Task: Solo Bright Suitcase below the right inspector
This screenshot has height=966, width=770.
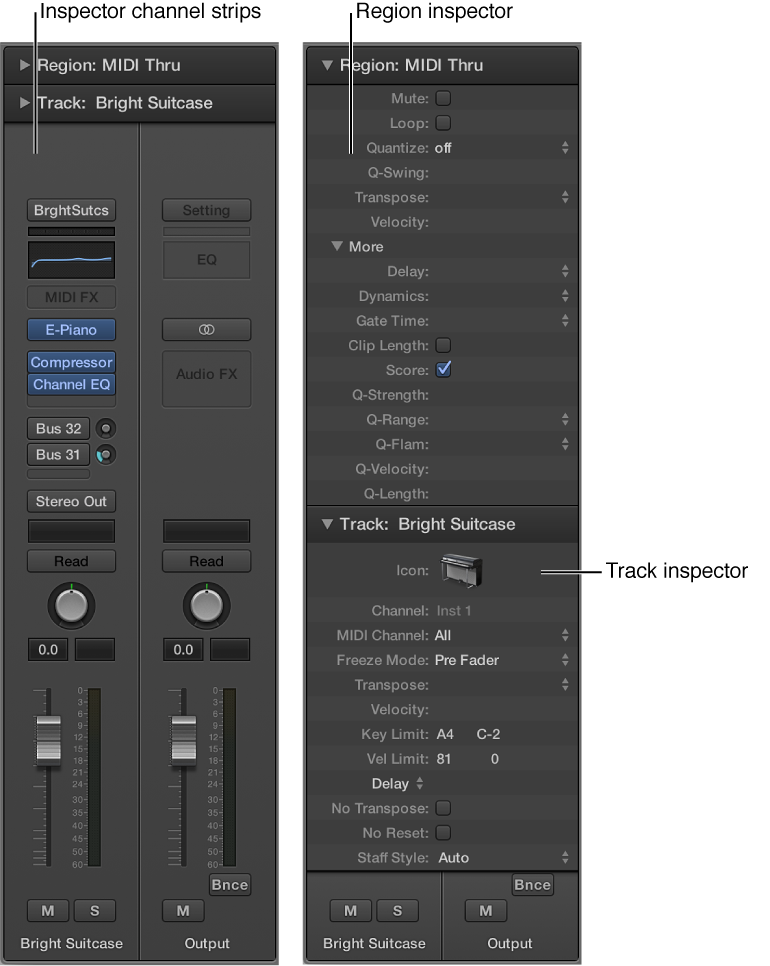Action: [397, 911]
